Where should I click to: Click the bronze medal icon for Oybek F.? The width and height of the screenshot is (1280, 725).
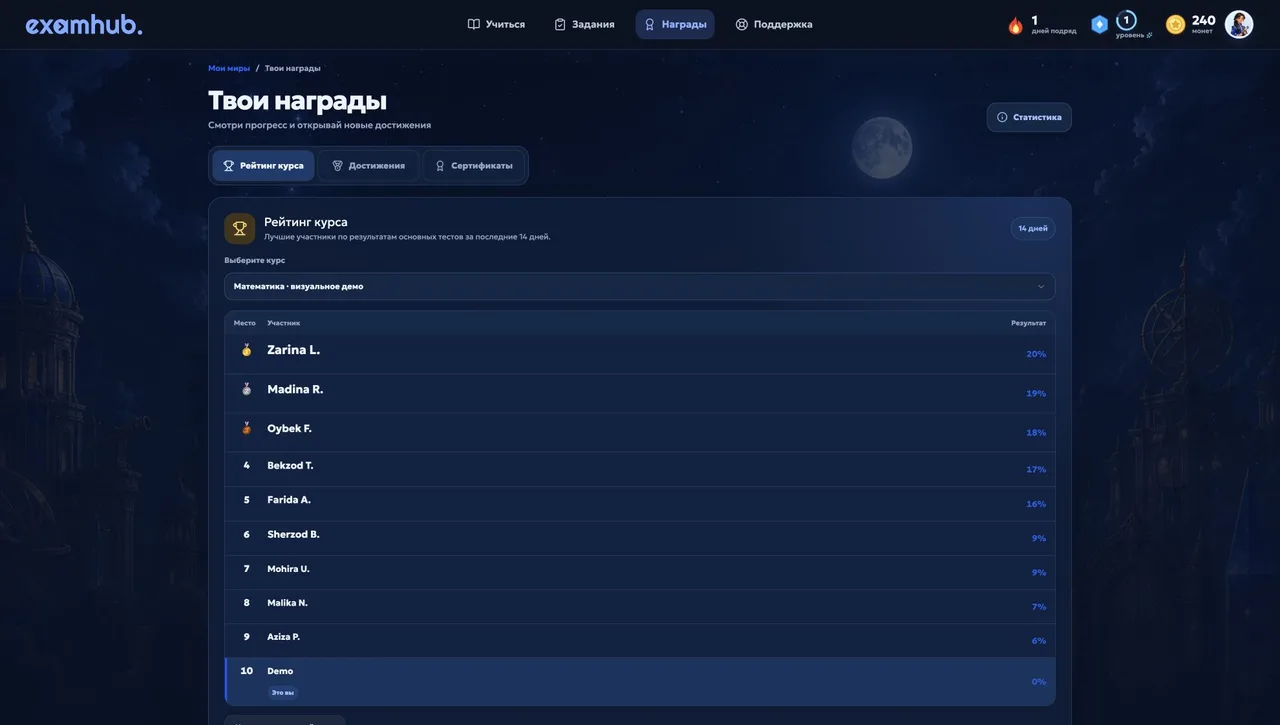tap(246, 428)
